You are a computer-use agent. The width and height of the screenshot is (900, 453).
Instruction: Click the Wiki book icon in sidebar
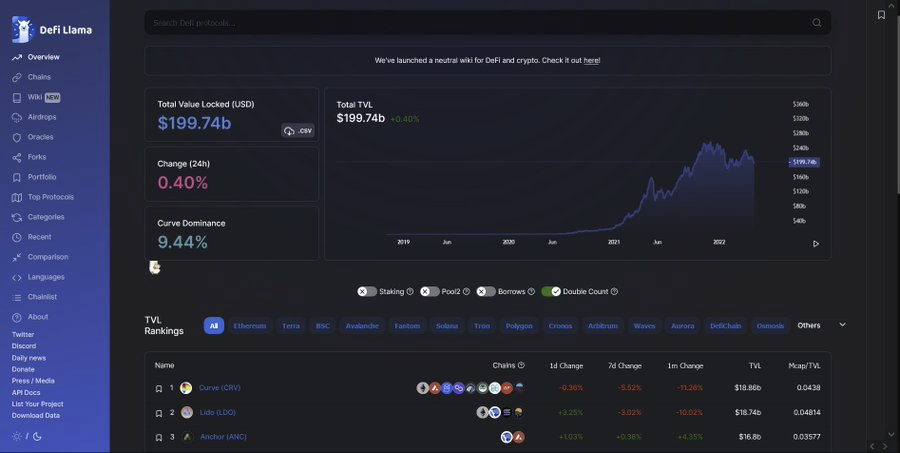[17, 98]
